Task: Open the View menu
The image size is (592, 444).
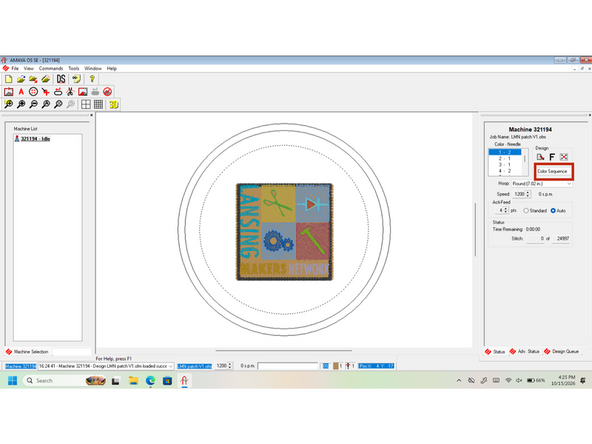Action: tap(29, 68)
